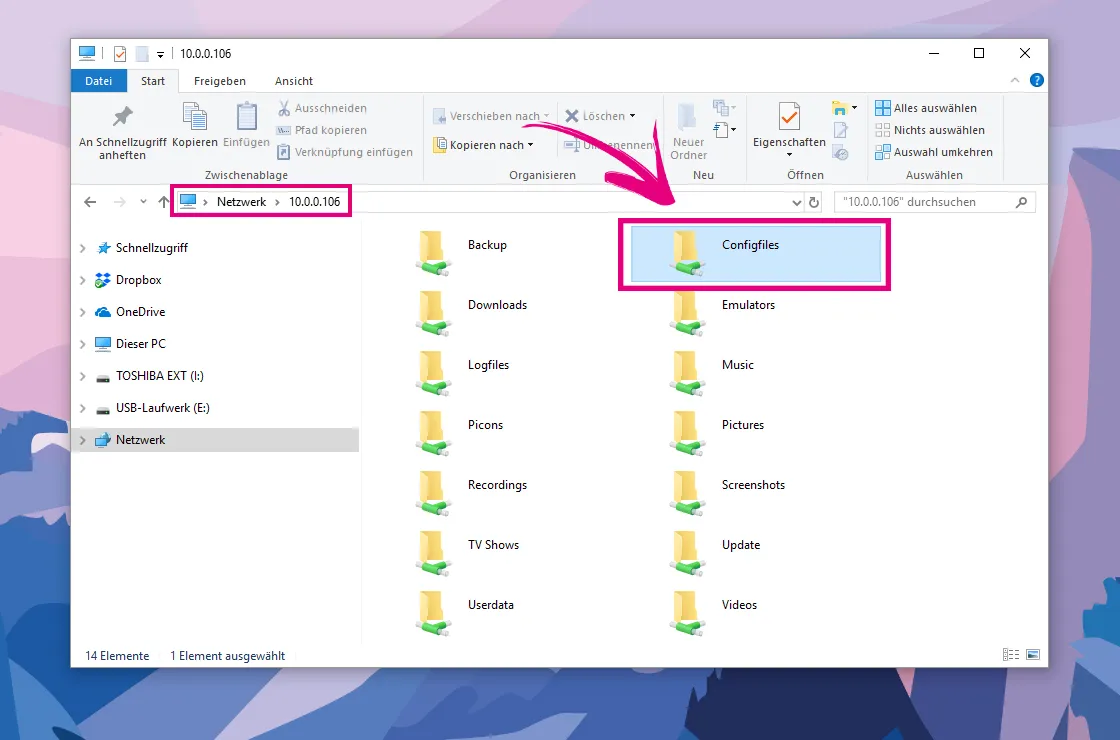Click Pfad kopieren command

[x=322, y=130]
